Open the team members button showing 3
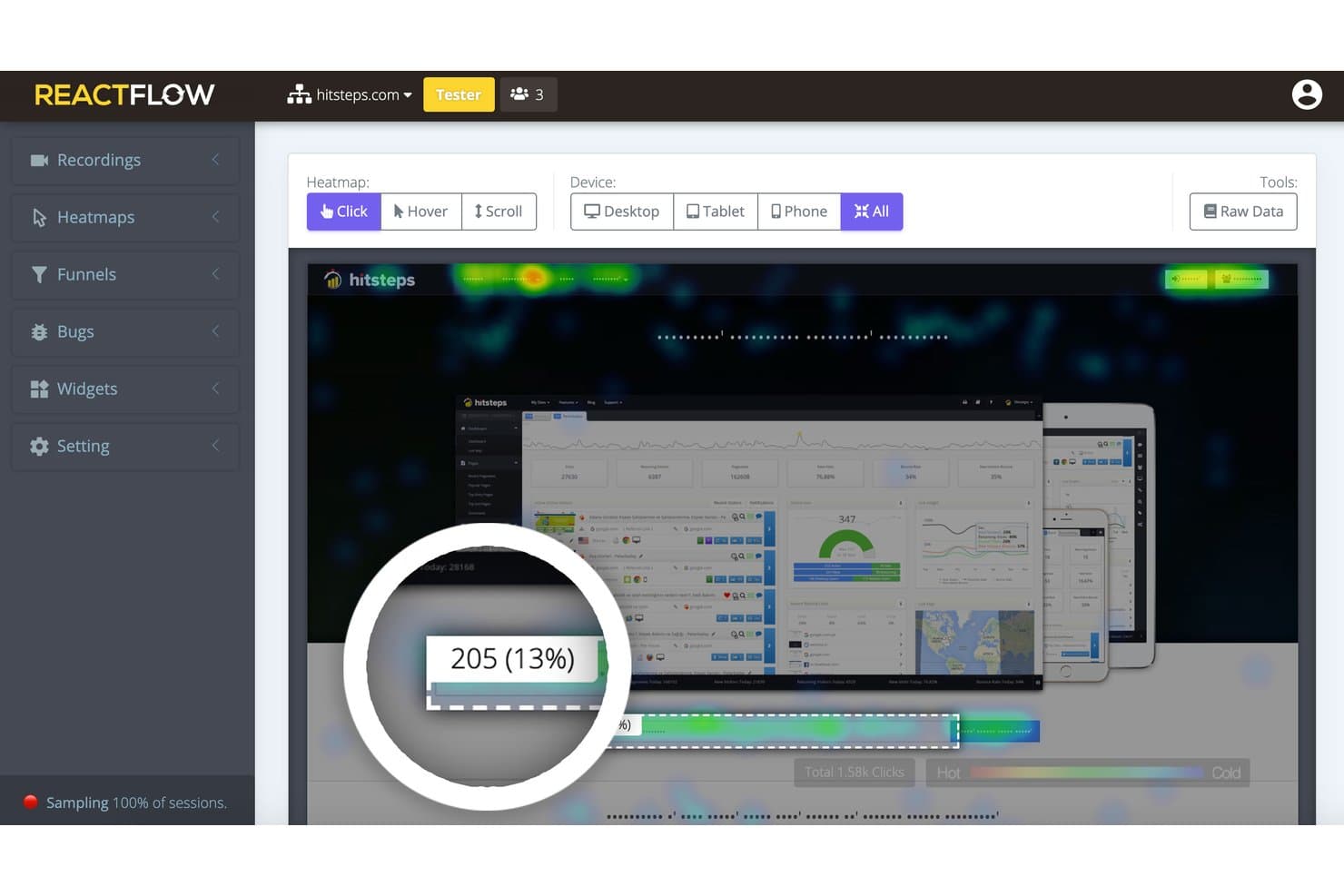 pos(528,94)
